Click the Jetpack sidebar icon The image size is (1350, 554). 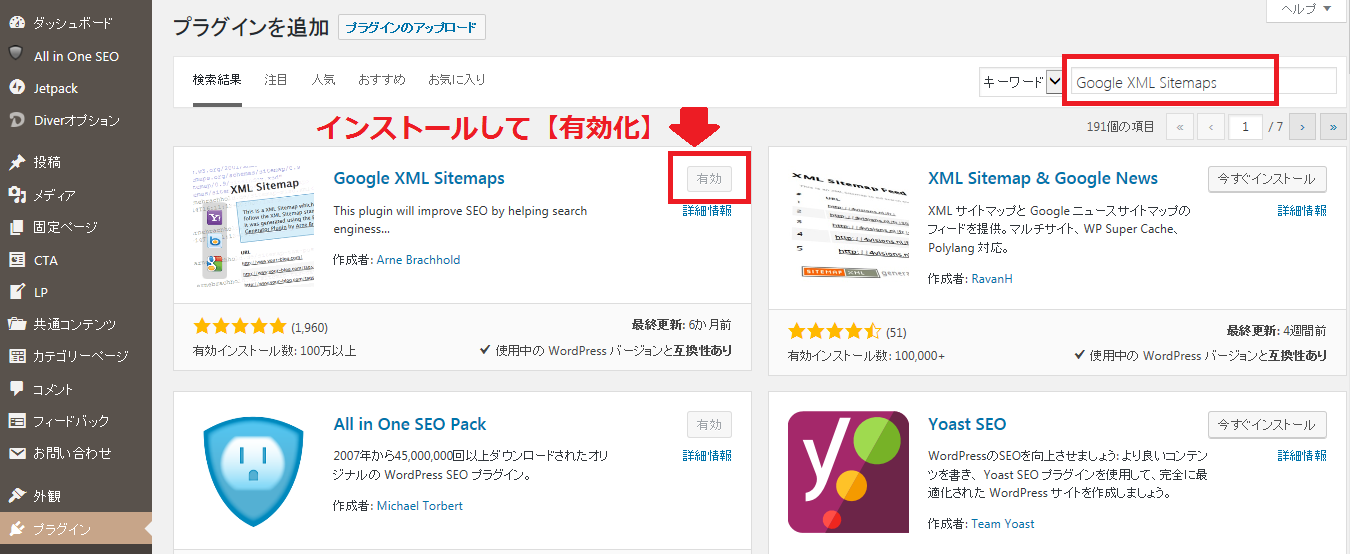point(16,88)
